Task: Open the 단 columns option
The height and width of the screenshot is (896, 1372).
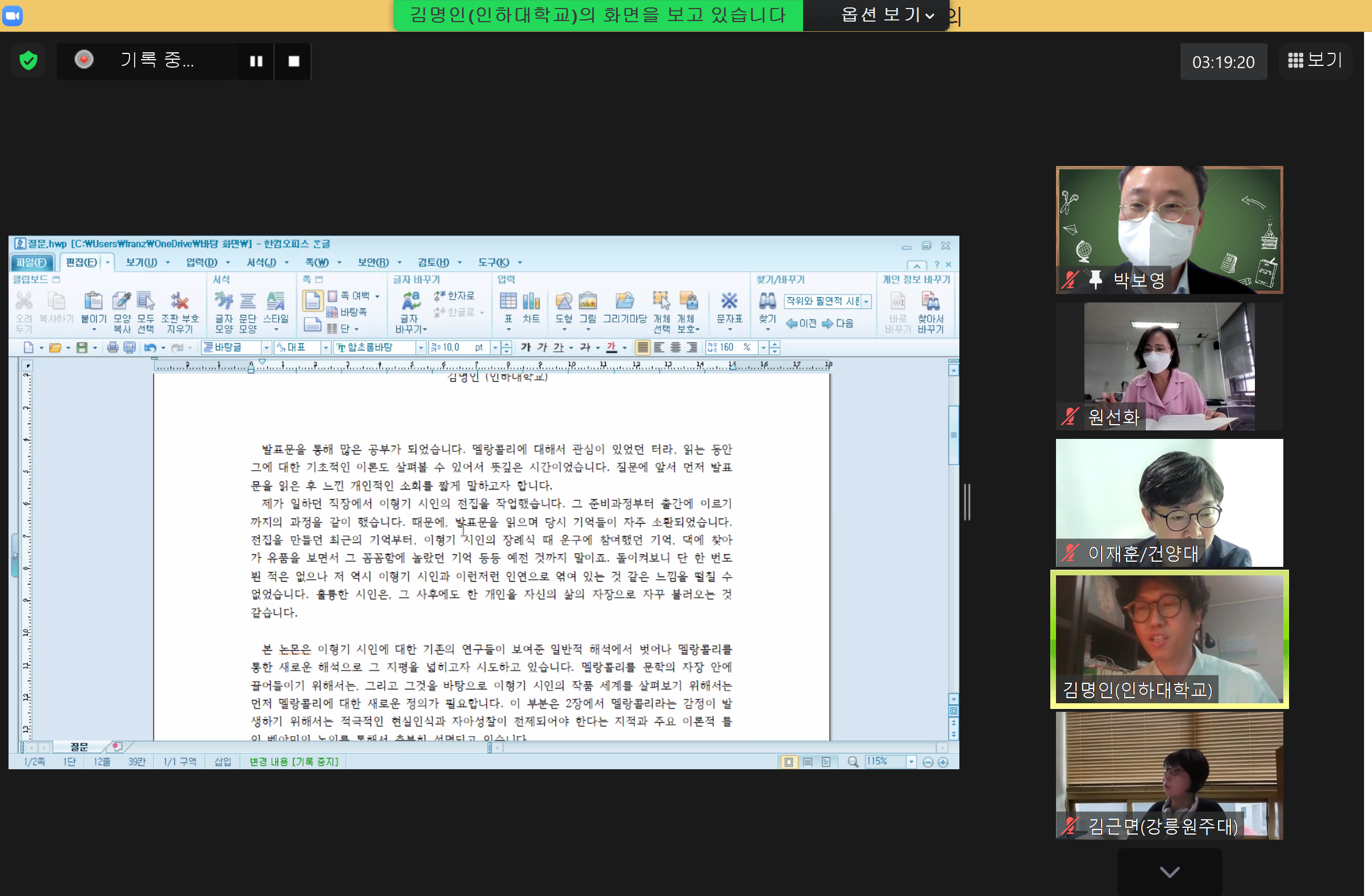Action: 342,328
